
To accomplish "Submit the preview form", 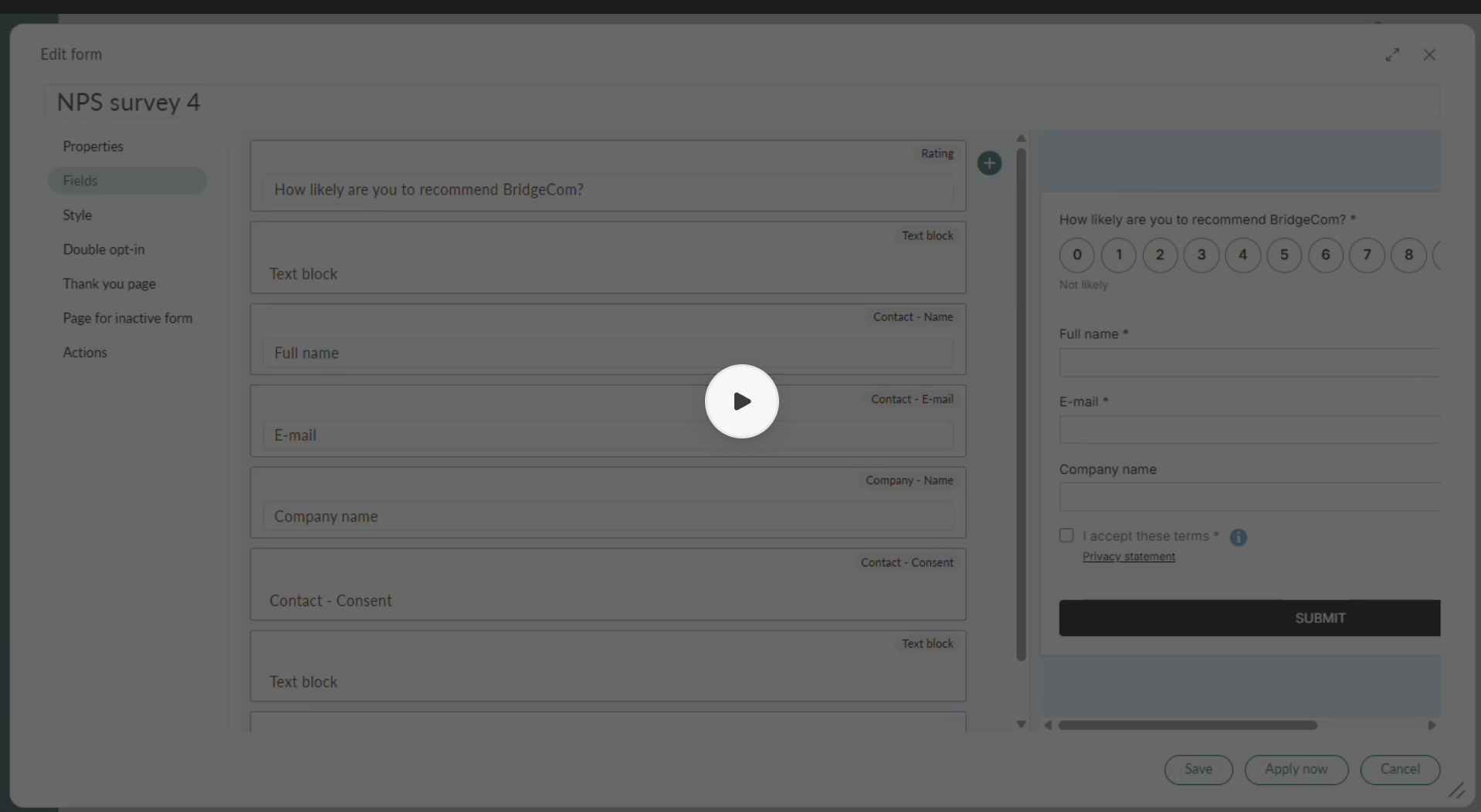I will tap(1249, 618).
